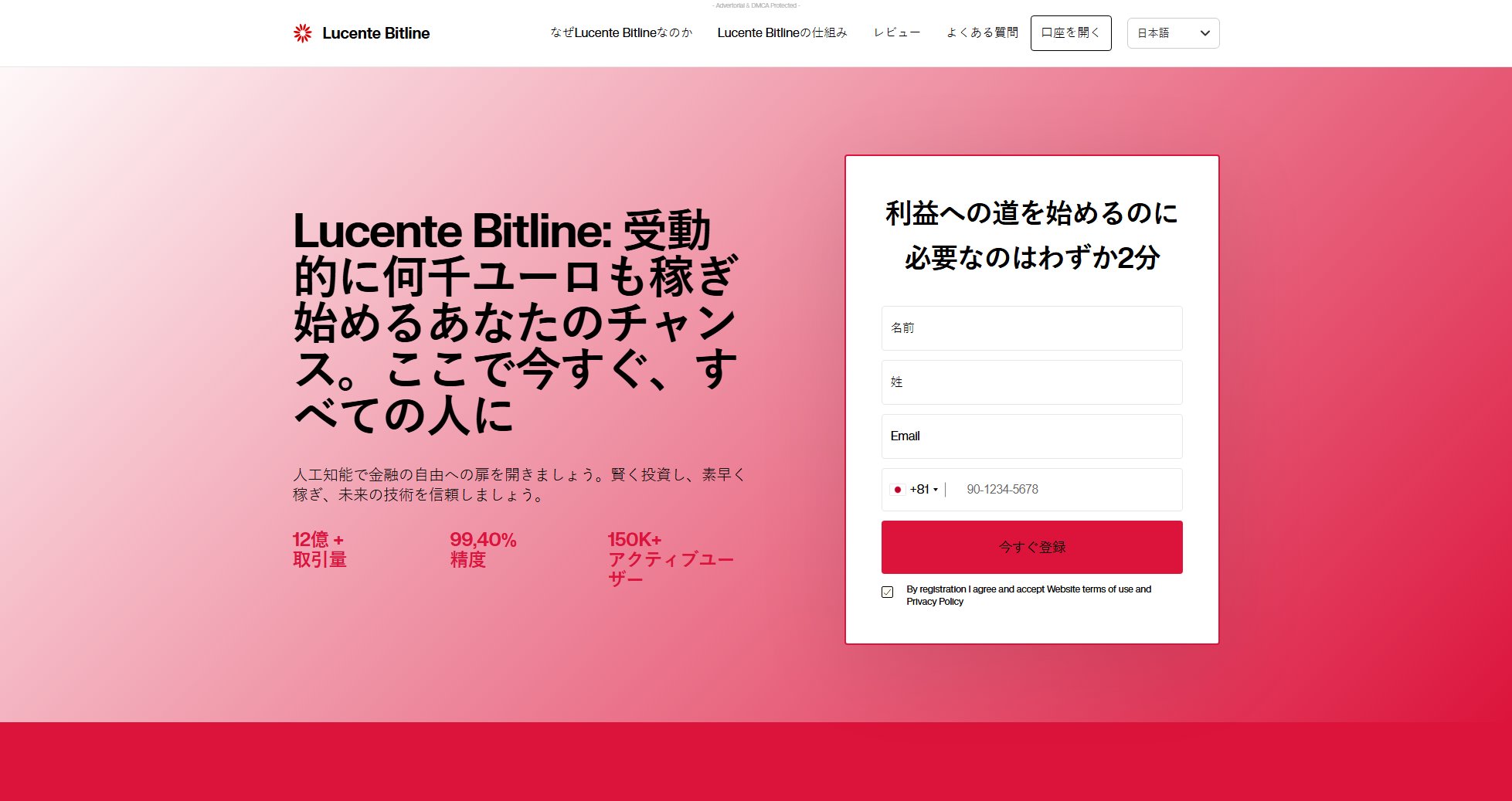
Task: Click the subtitle 人工知能で金融の自由への扉
Action: point(519,484)
